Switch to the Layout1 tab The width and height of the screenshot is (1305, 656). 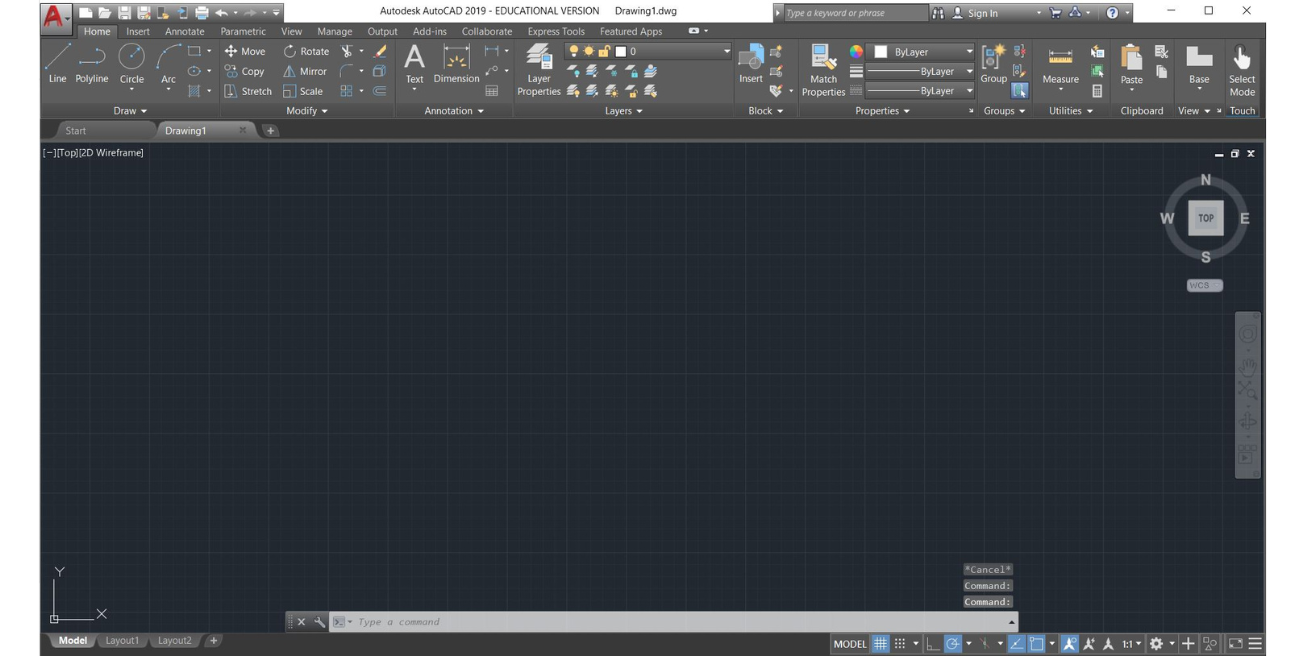[x=122, y=640]
